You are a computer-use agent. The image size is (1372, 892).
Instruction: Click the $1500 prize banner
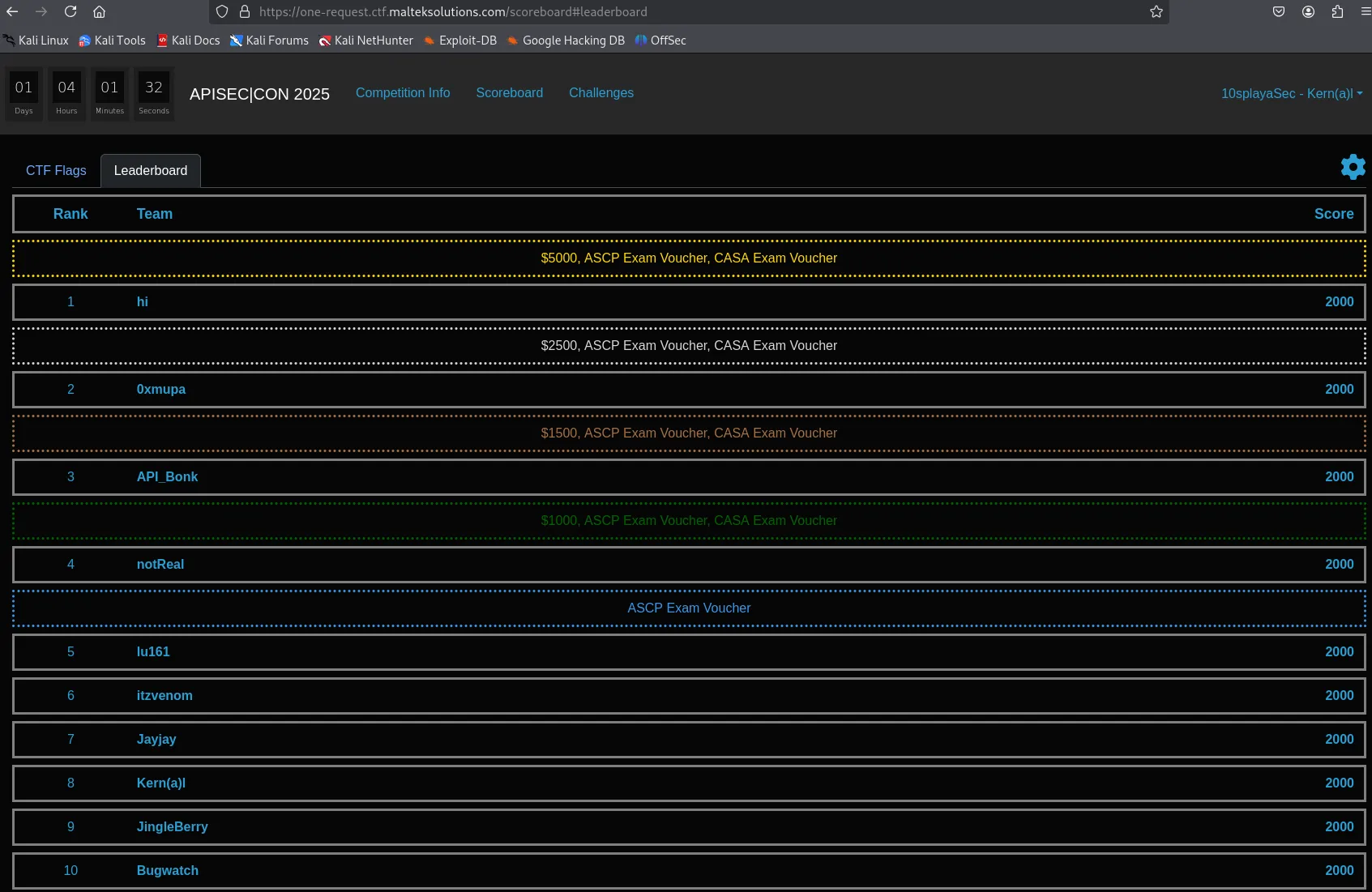tap(689, 433)
